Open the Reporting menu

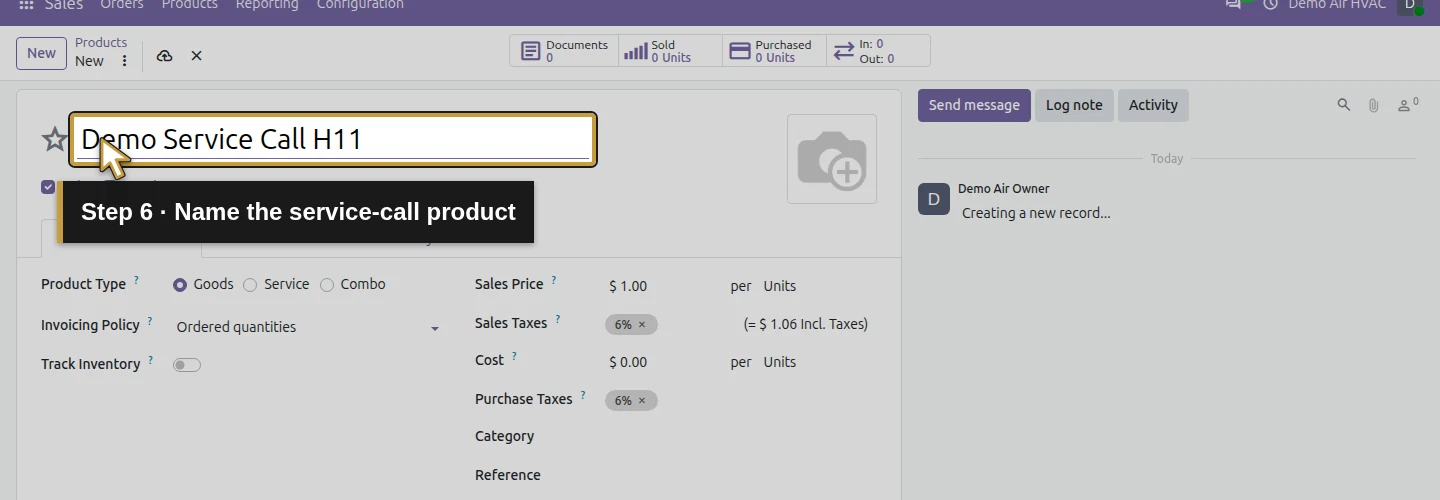pos(267,5)
